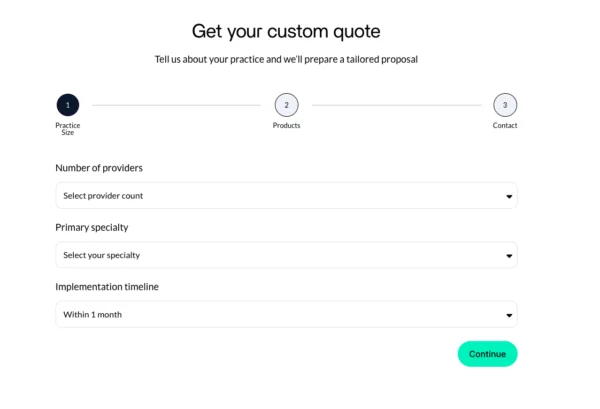This screenshot has width=600, height=409.
Task: Jump to step 2 circle
Action: click(x=286, y=105)
